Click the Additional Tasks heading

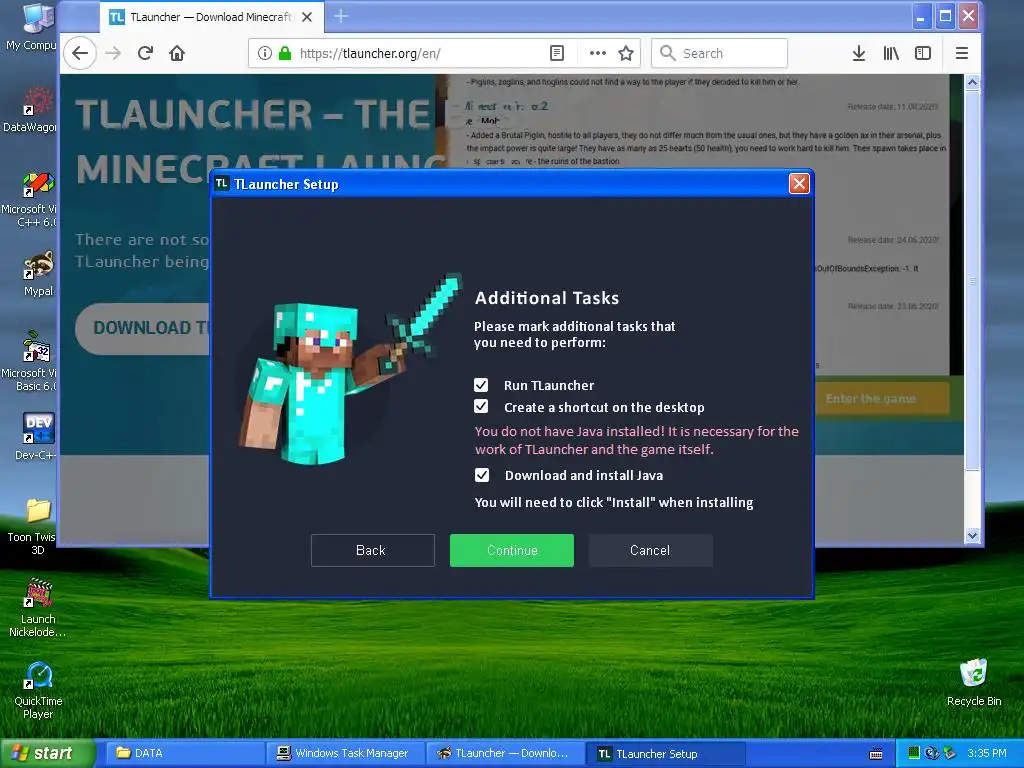547,298
